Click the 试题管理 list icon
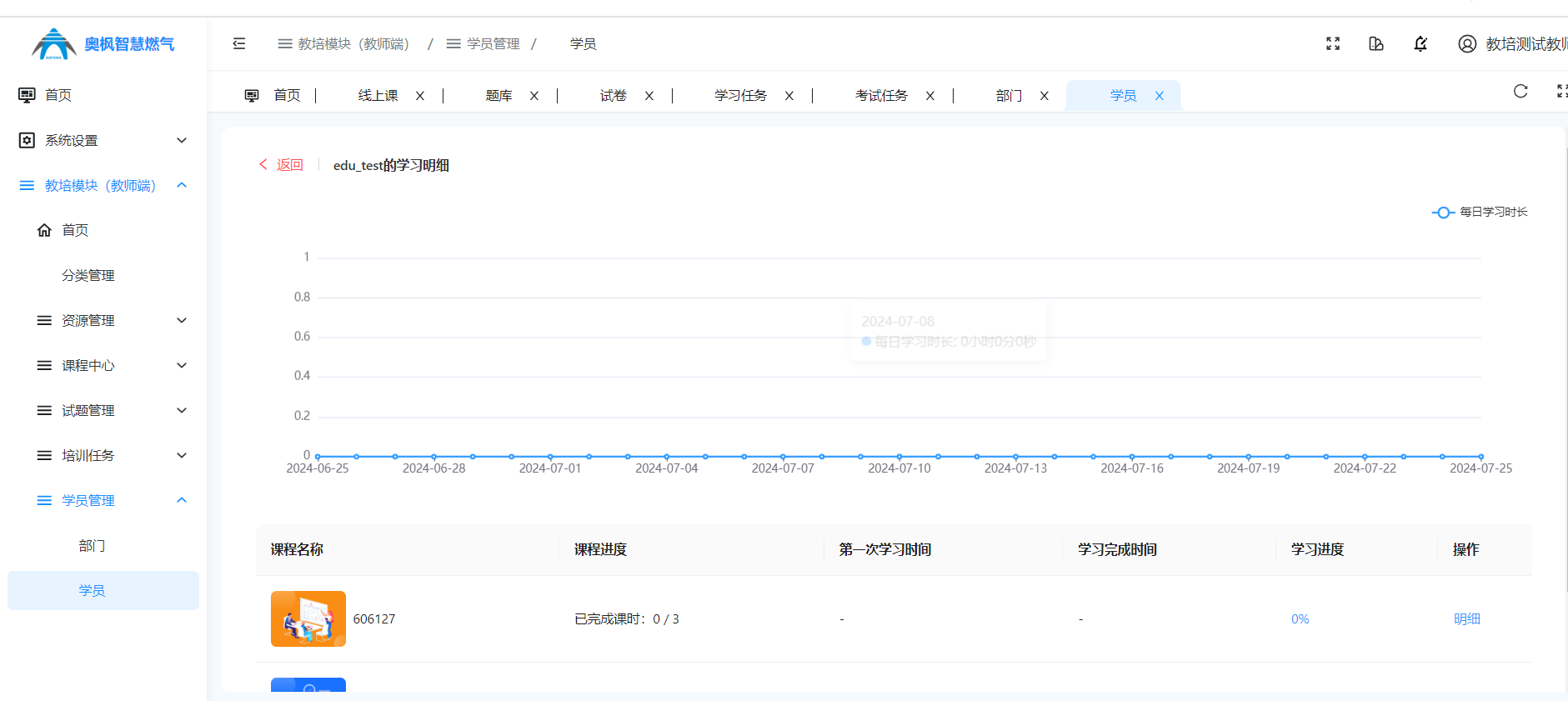This screenshot has height=701, width=1568. (44, 410)
